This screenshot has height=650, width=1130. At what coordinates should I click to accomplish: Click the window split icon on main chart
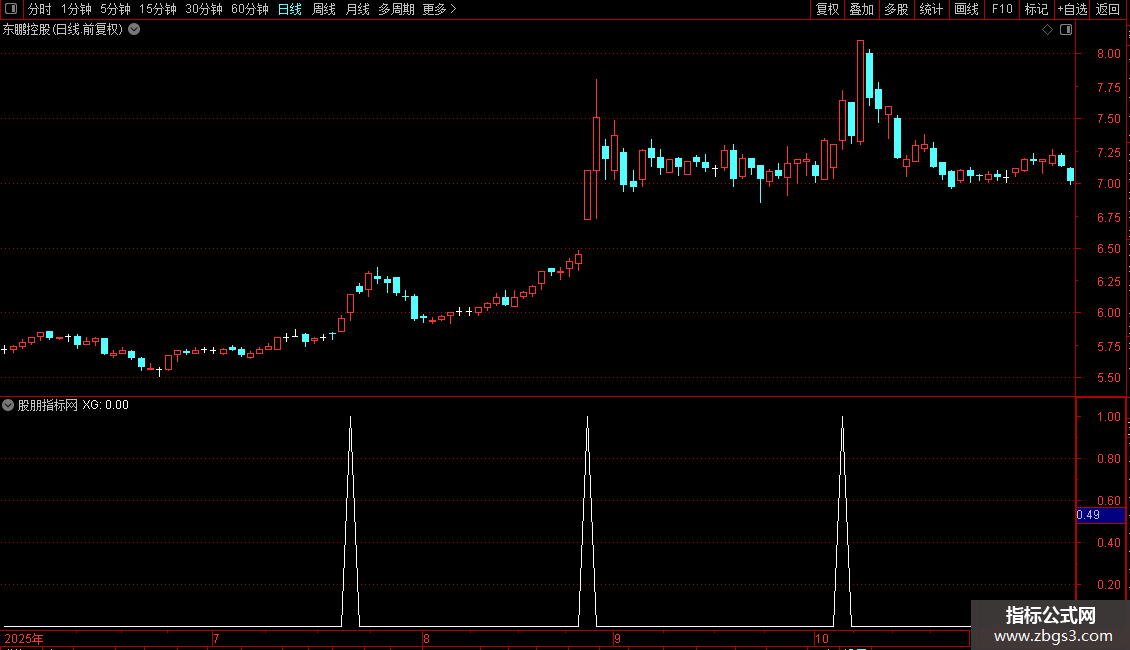1066,30
